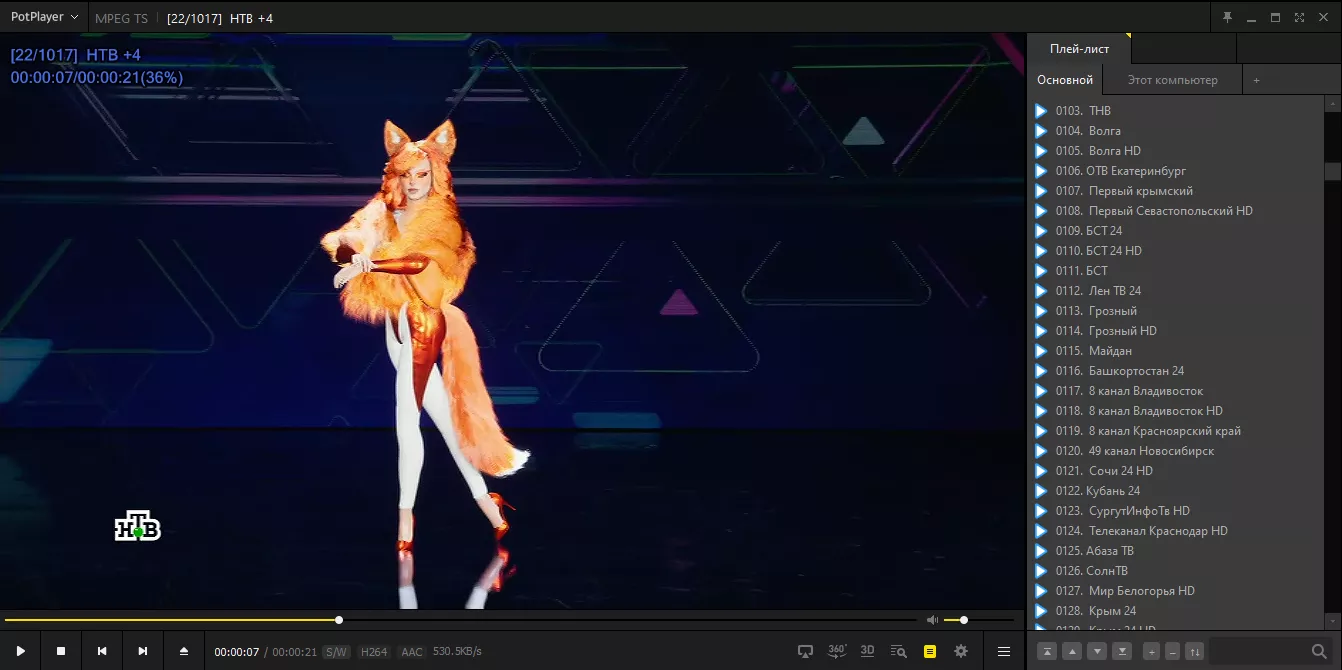Image resolution: width=1342 pixels, height=670 pixels.
Task: Add item with plus button below playlist
Action: pyautogui.click(x=1151, y=651)
